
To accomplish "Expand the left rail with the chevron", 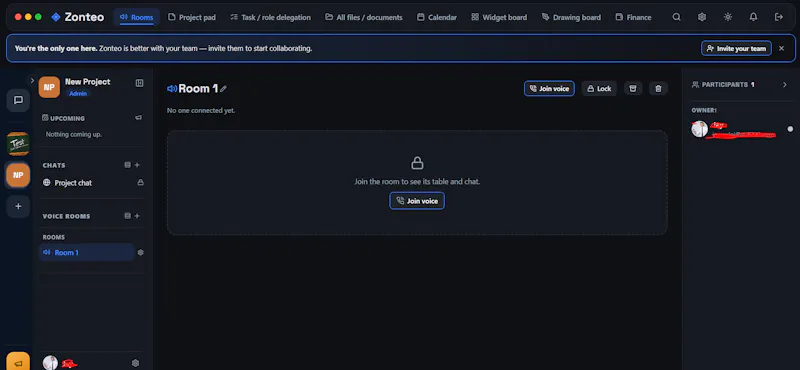I will (x=32, y=80).
